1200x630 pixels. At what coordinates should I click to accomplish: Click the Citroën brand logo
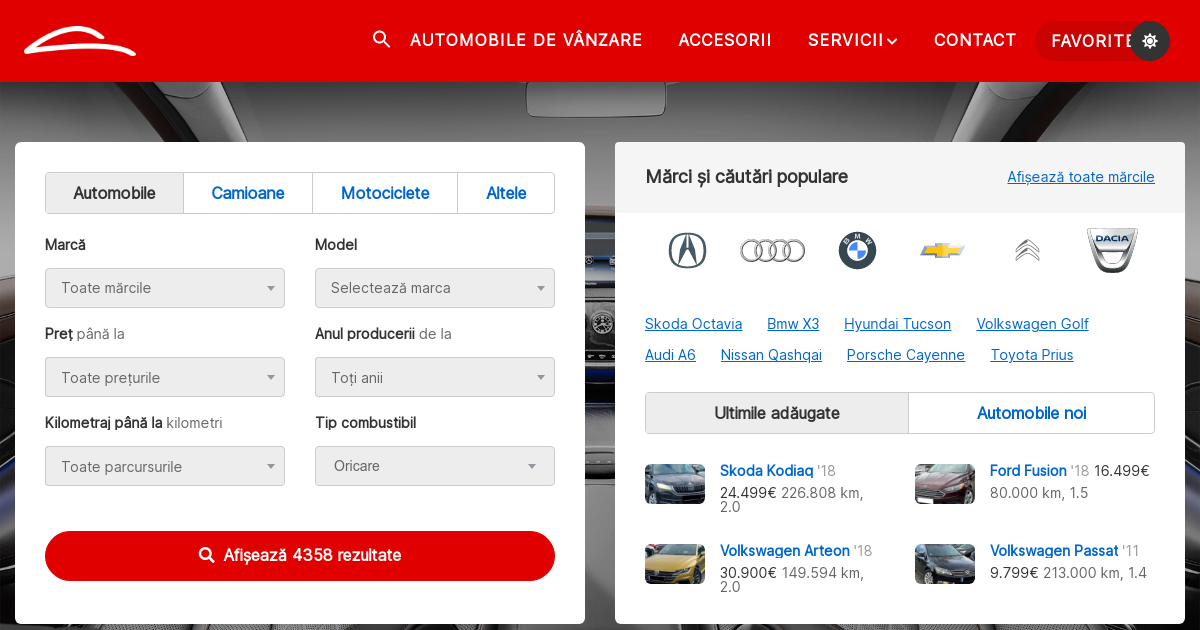click(1027, 250)
